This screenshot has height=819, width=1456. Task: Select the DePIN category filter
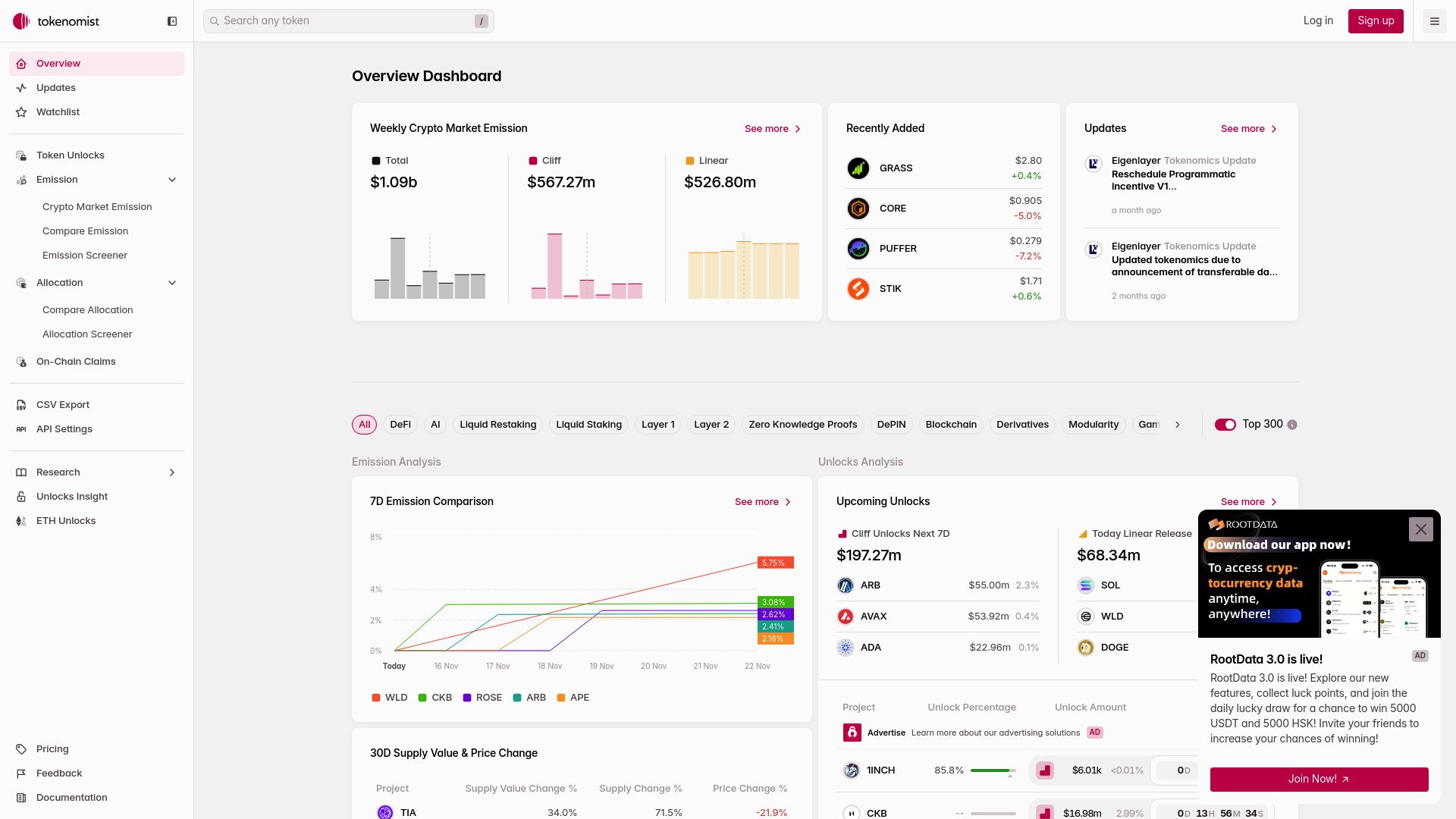pos(892,425)
